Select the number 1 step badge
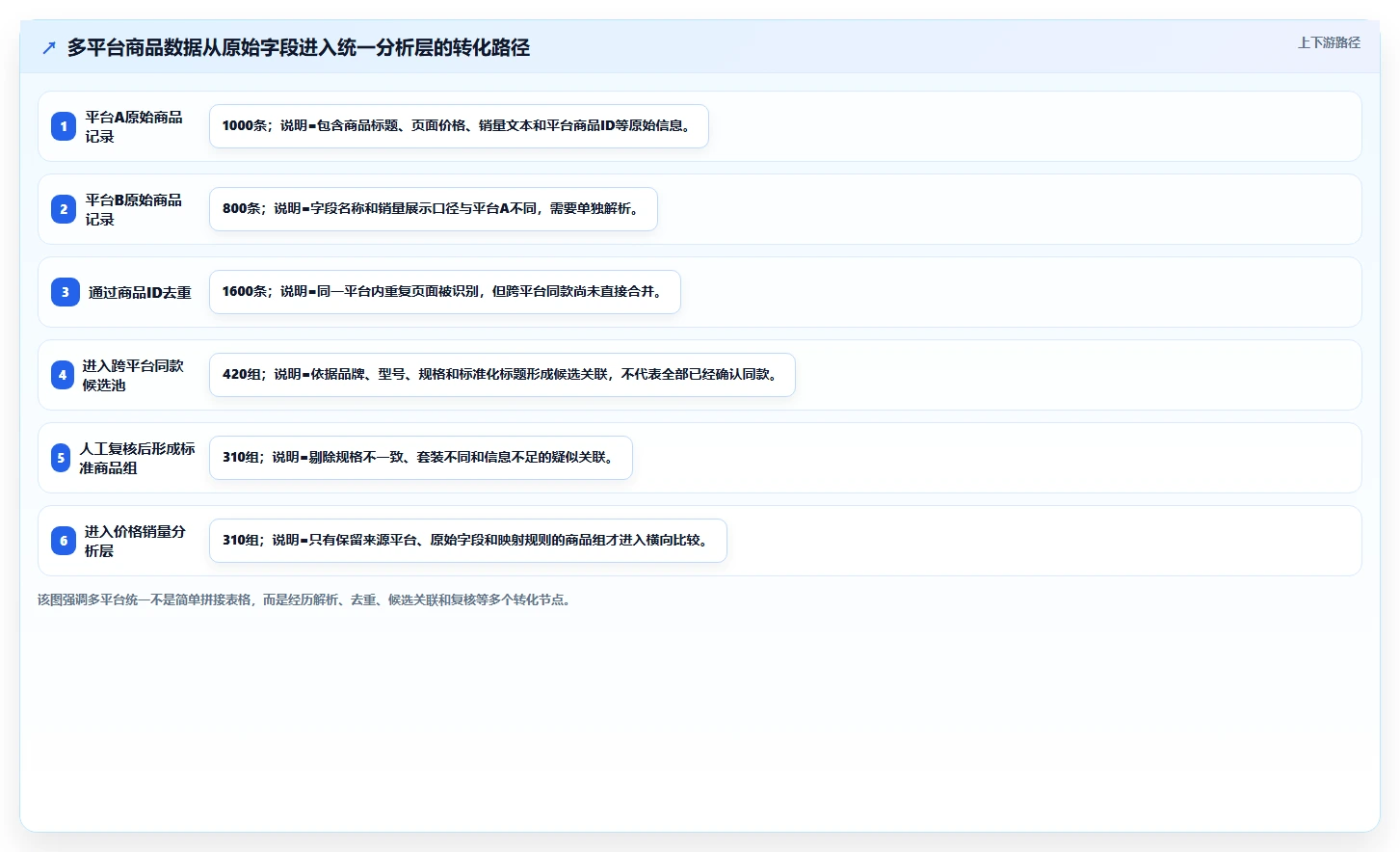The height and width of the screenshot is (852, 1400). [64, 126]
